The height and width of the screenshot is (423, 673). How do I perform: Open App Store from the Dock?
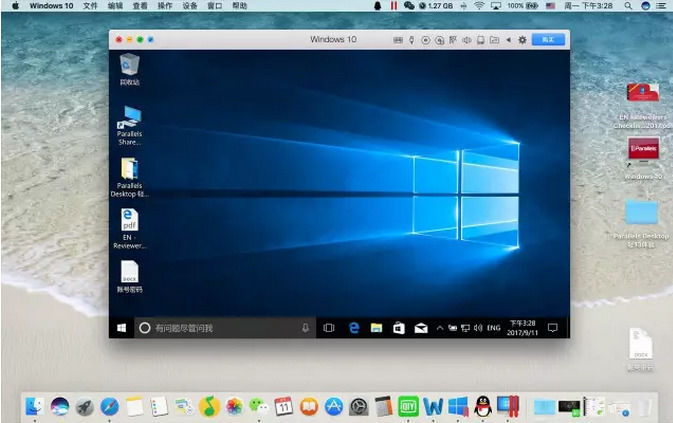[333, 406]
